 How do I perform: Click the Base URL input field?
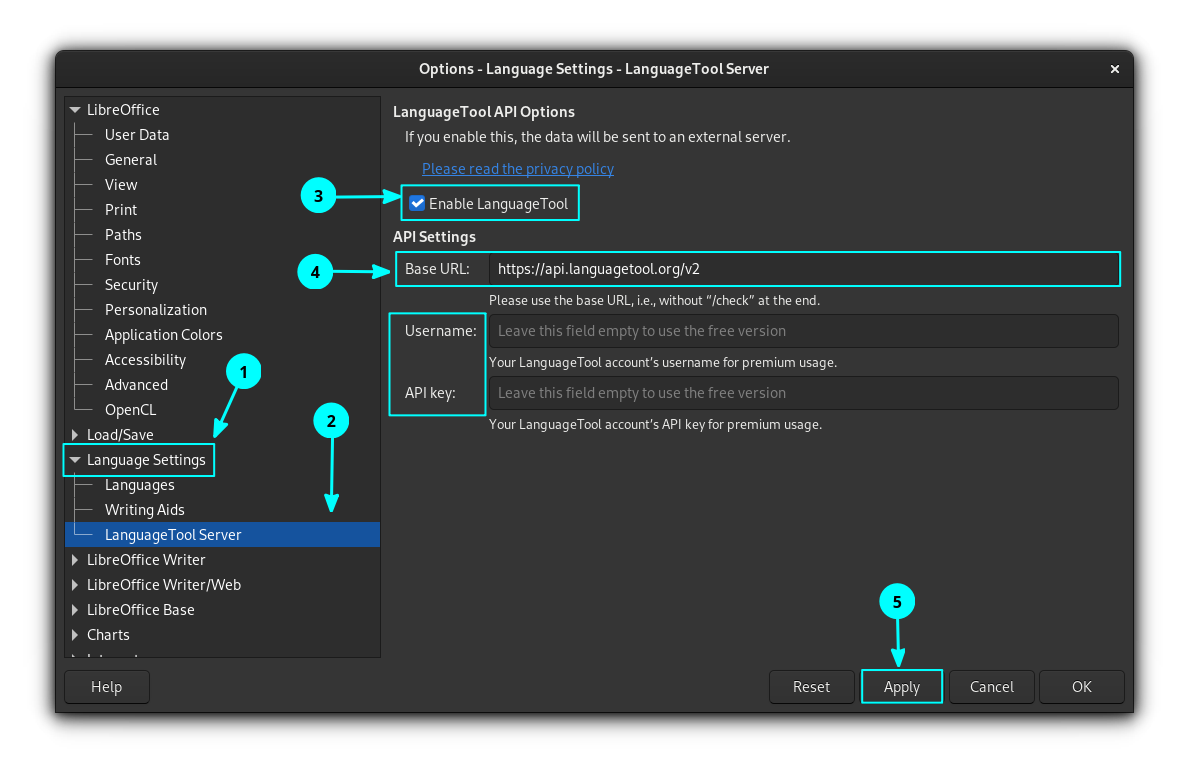coord(804,269)
